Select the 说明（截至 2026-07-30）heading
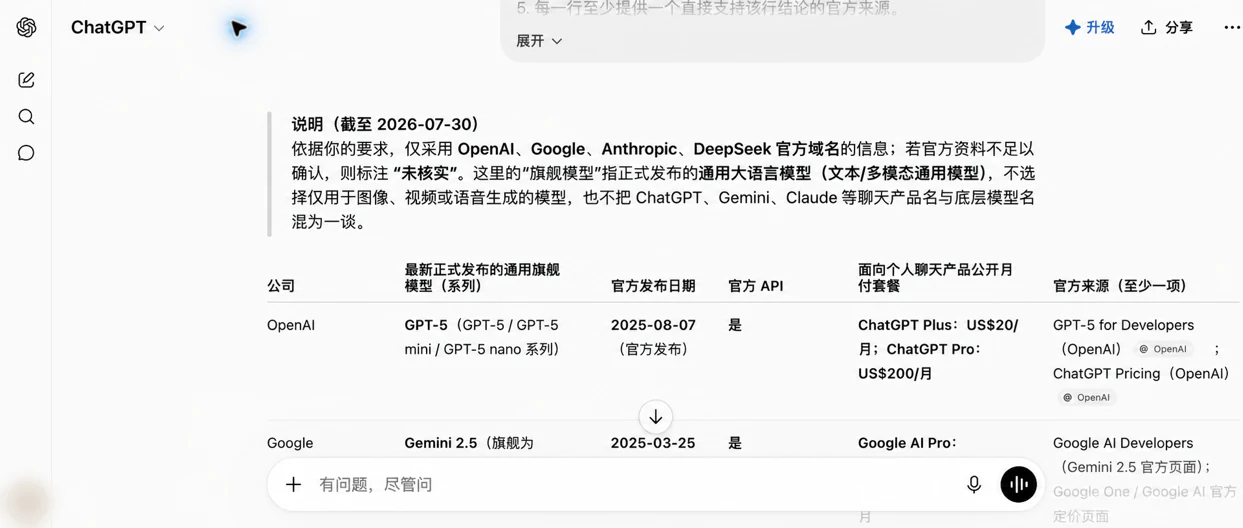Screen dimensions: 1243x528 click(386, 125)
